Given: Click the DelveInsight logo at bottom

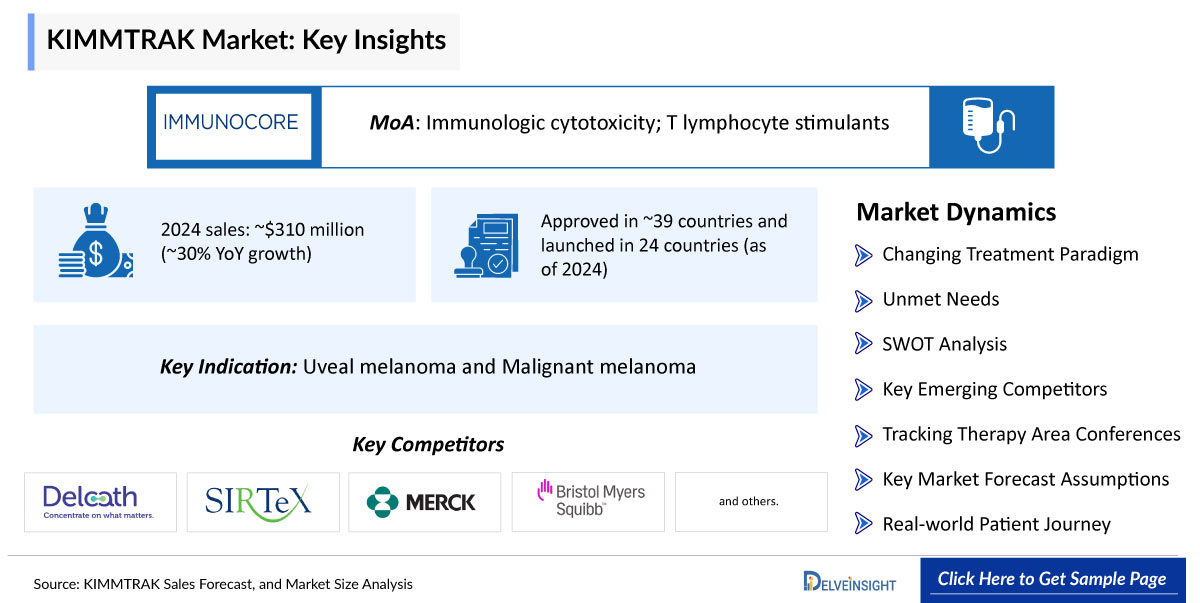Looking at the screenshot, I should [x=850, y=581].
